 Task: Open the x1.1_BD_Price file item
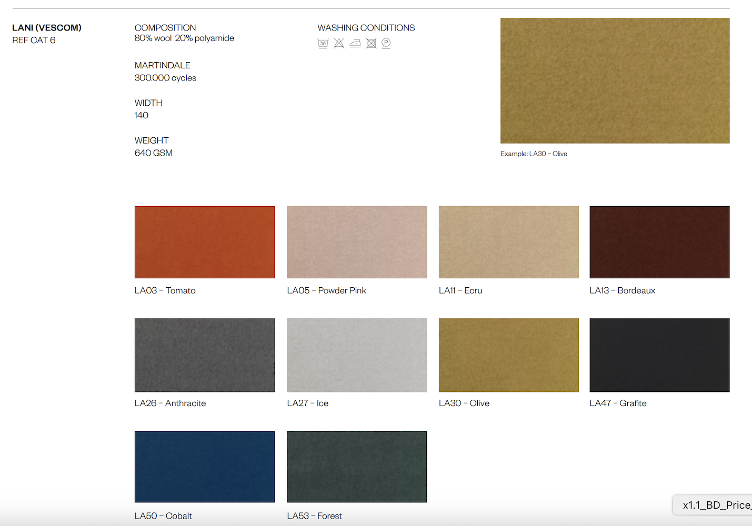pyautogui.click(x=715, y=505)
